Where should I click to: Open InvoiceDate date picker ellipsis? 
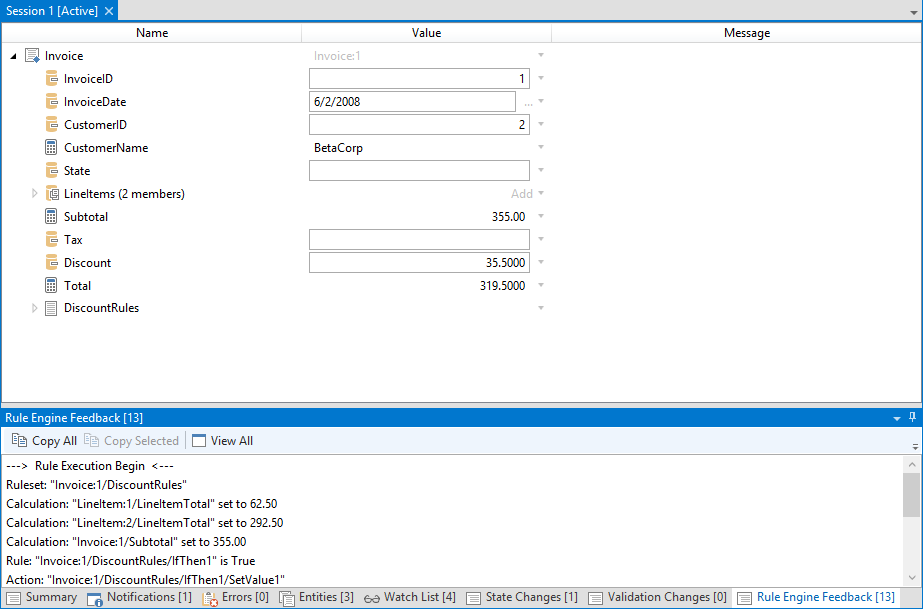click(x=528, y=102)
